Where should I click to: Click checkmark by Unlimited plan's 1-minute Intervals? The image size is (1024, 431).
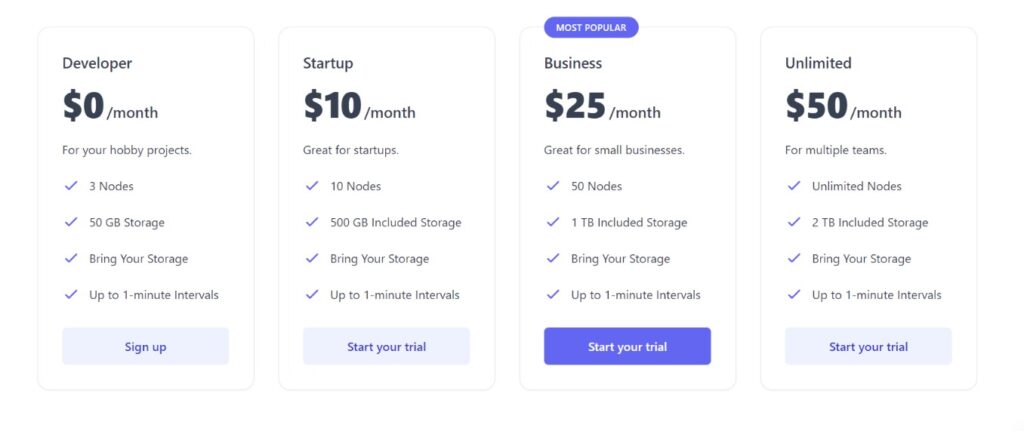point(794,295)
